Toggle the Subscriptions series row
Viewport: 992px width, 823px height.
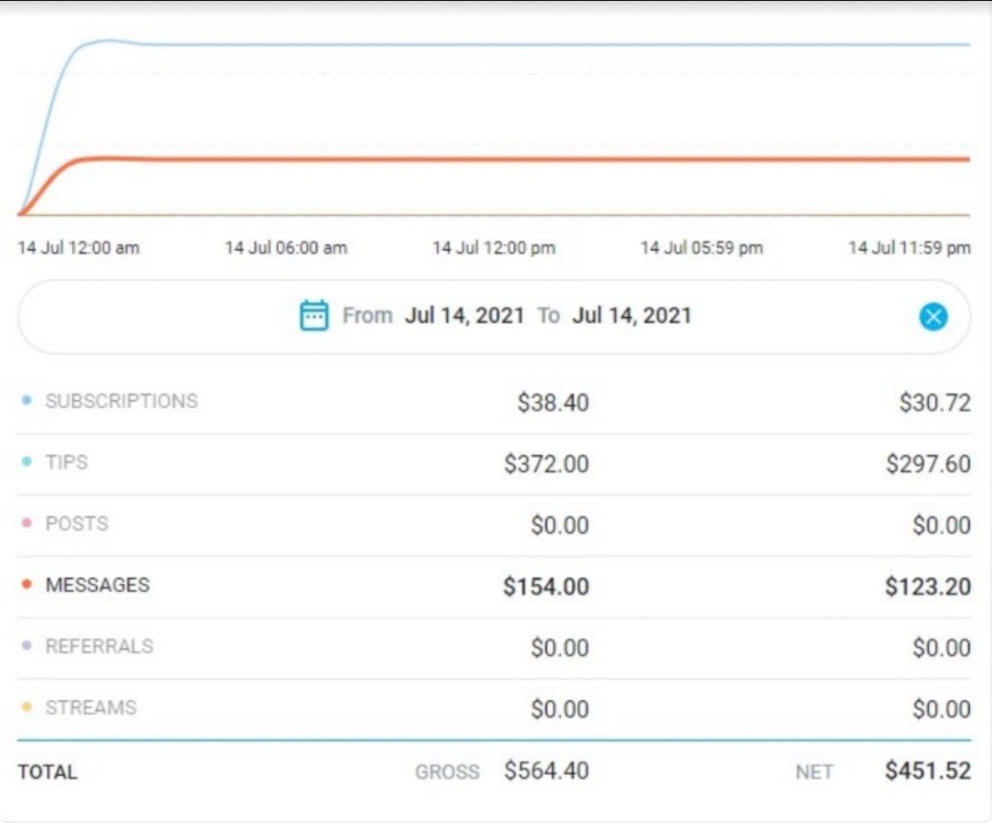[x=494, y=402]
